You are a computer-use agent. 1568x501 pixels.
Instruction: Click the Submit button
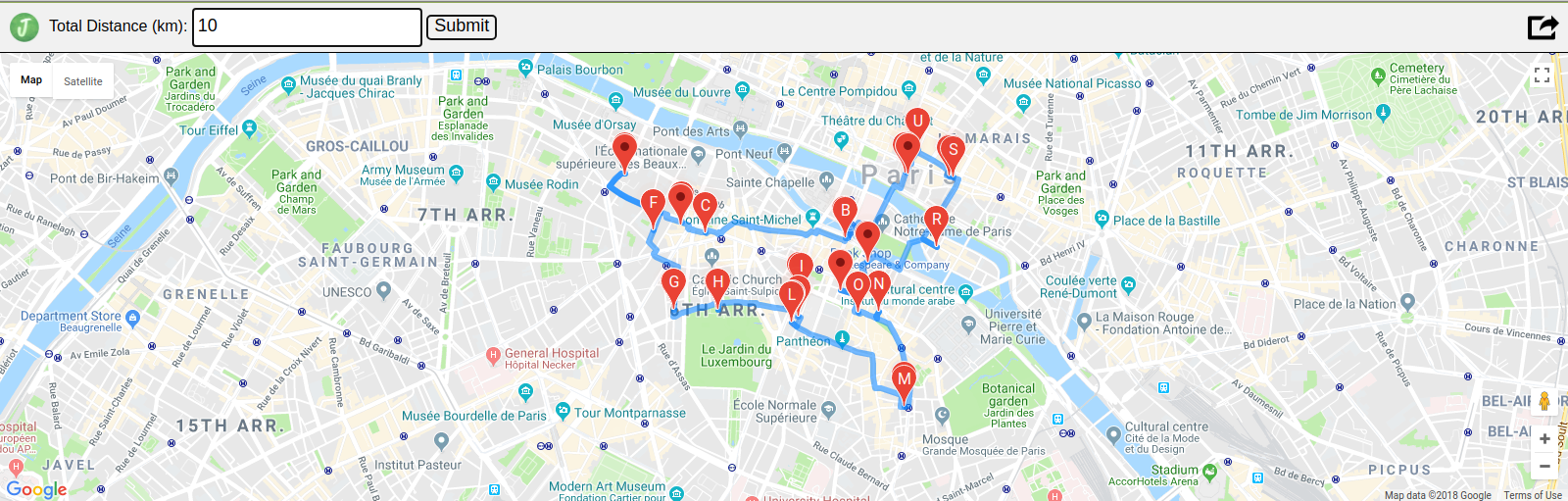pyautogui.click(x=462, y=26)
